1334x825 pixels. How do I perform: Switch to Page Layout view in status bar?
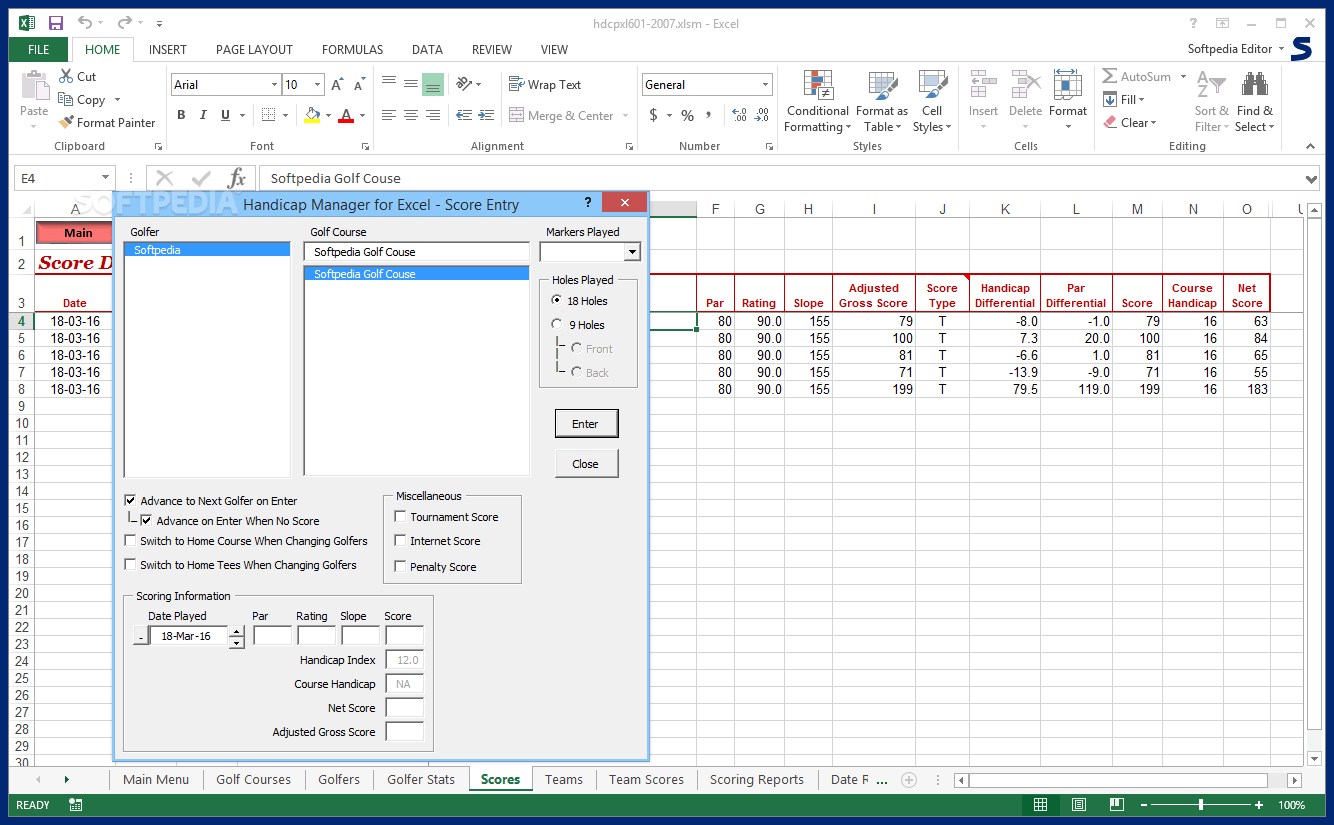tap(1079, 805)
